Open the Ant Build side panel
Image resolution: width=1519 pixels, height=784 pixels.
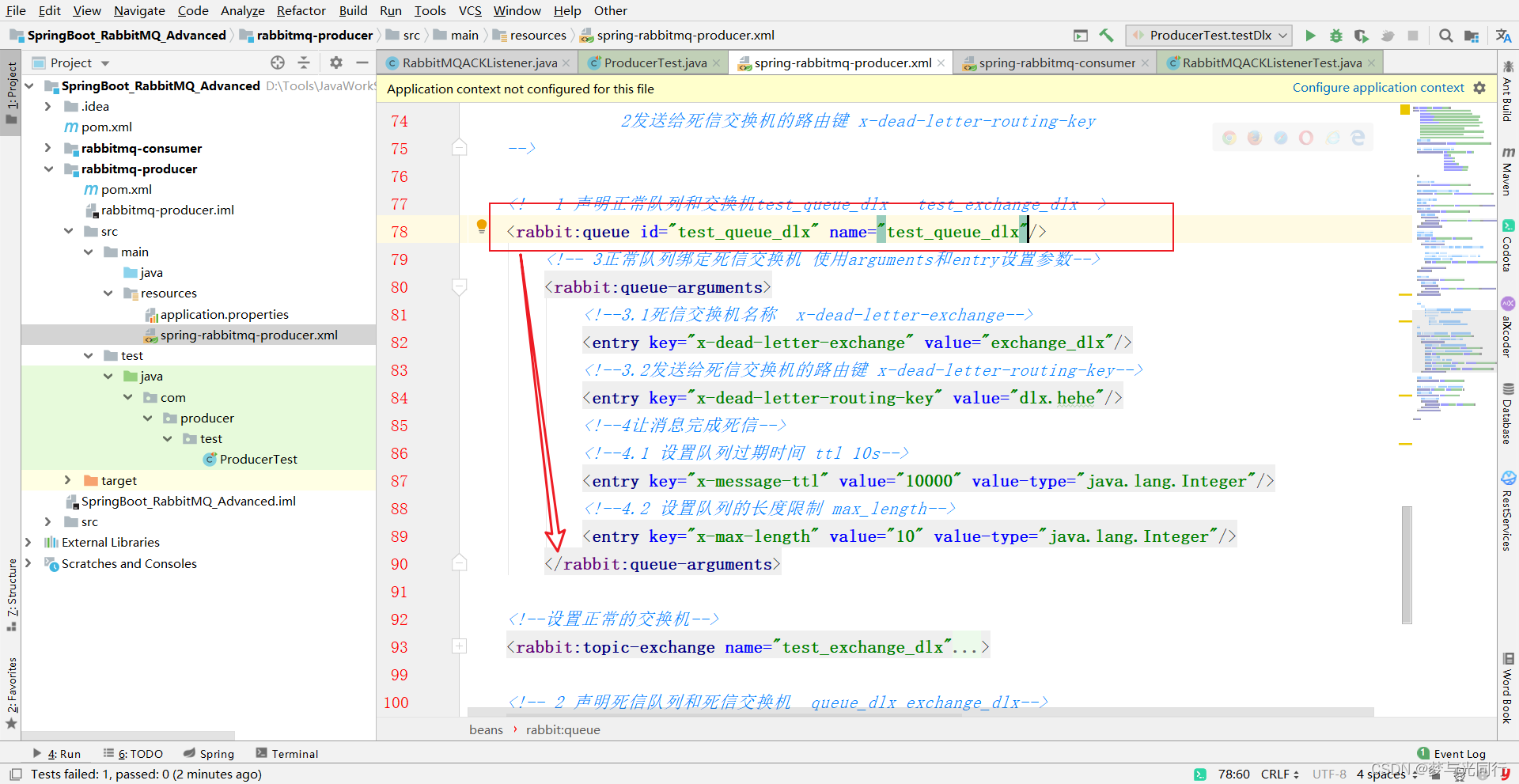1508,91
